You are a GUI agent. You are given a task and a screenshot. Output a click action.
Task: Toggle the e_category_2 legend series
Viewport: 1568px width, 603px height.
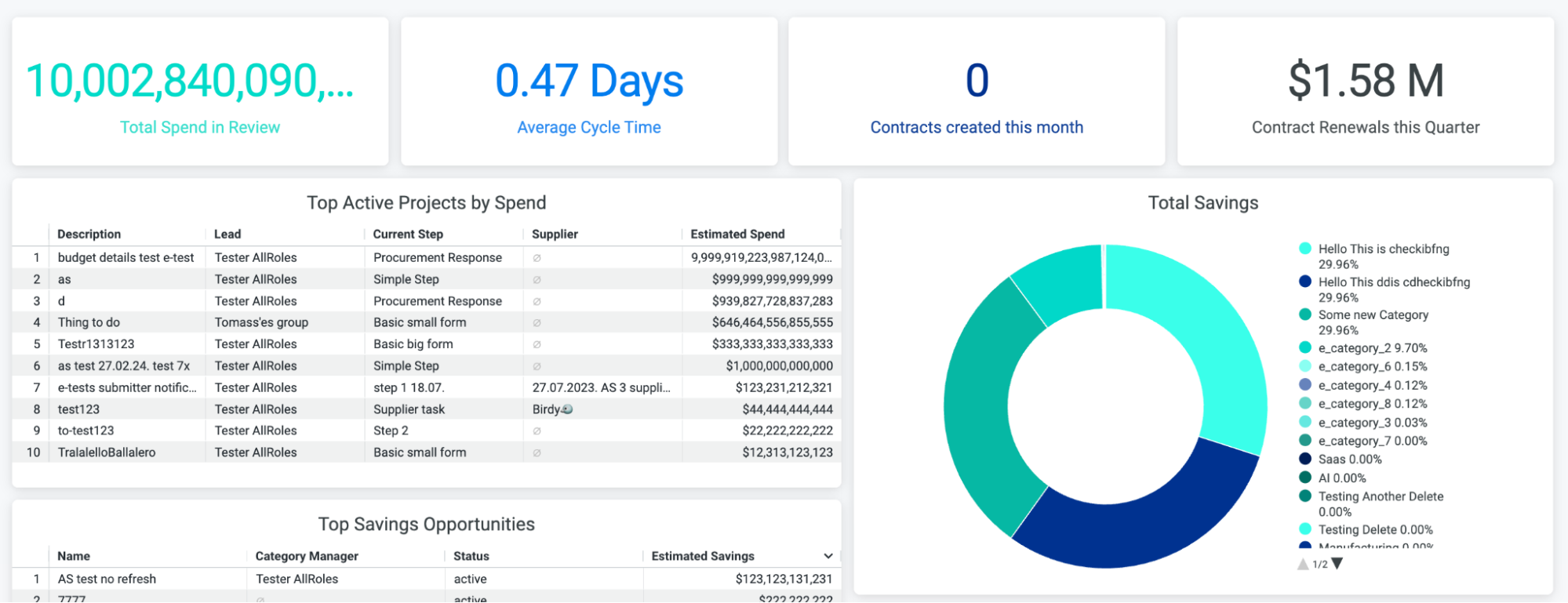1372,348
